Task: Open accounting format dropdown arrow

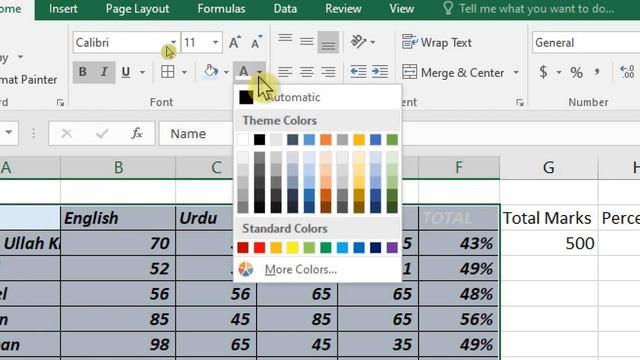Action: pyautogui.click(x=558, y=73)
